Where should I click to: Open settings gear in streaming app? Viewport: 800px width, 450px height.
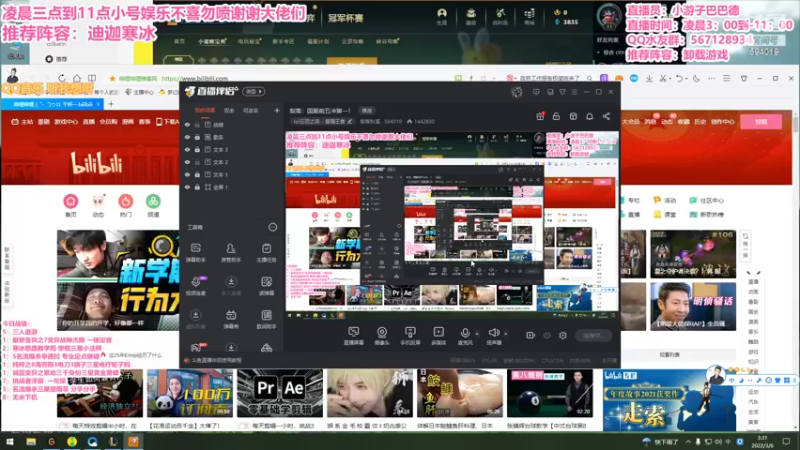point(563,335)
